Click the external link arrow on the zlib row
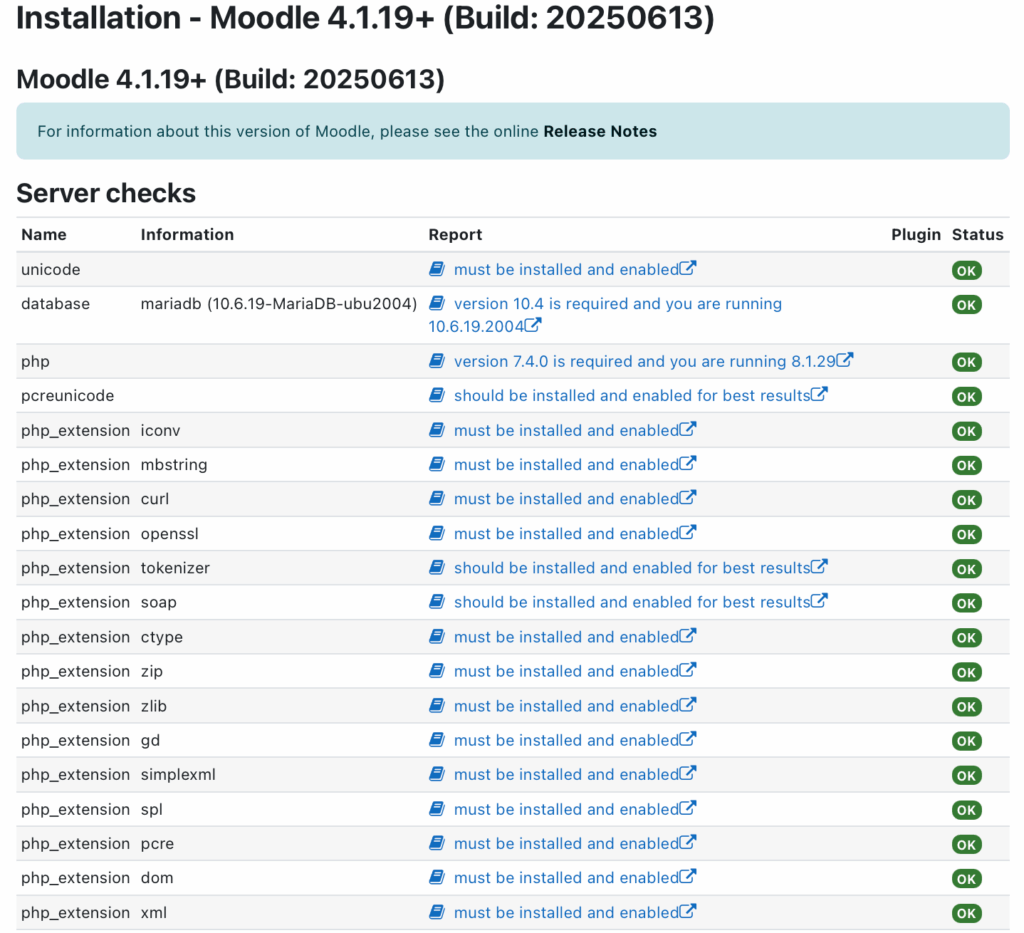This screenshot has height=933, width=1024. [x=690, y=706]
